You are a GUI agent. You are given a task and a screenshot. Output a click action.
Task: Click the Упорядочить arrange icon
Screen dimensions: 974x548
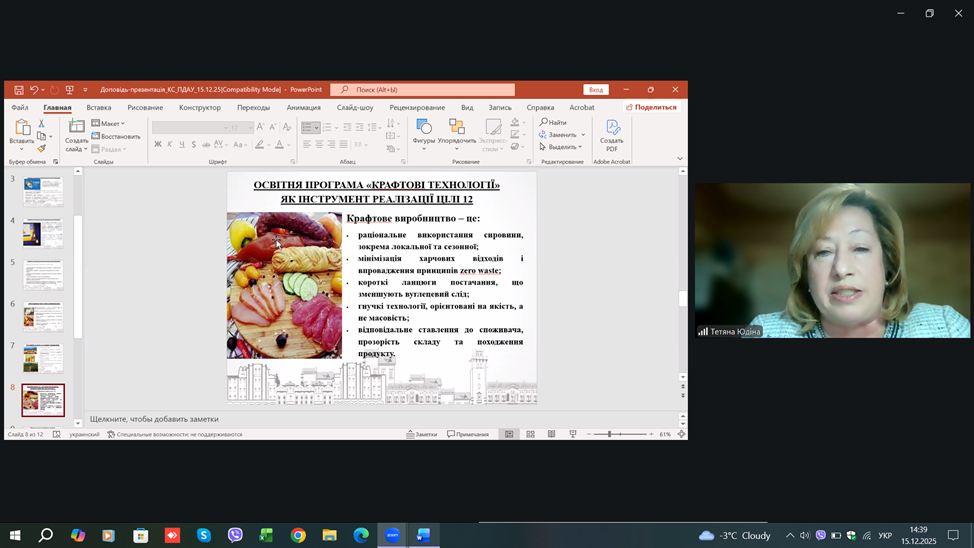(x=456, y=128)
